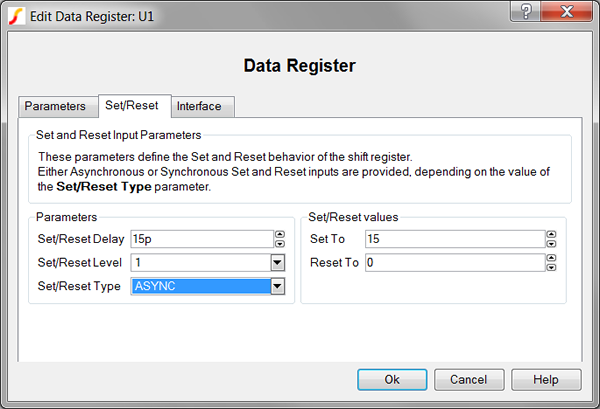This screenshot has width=600, height=409.
Task: Open the Interface tab
Action: pyautogui.click(x=199, y=106)
